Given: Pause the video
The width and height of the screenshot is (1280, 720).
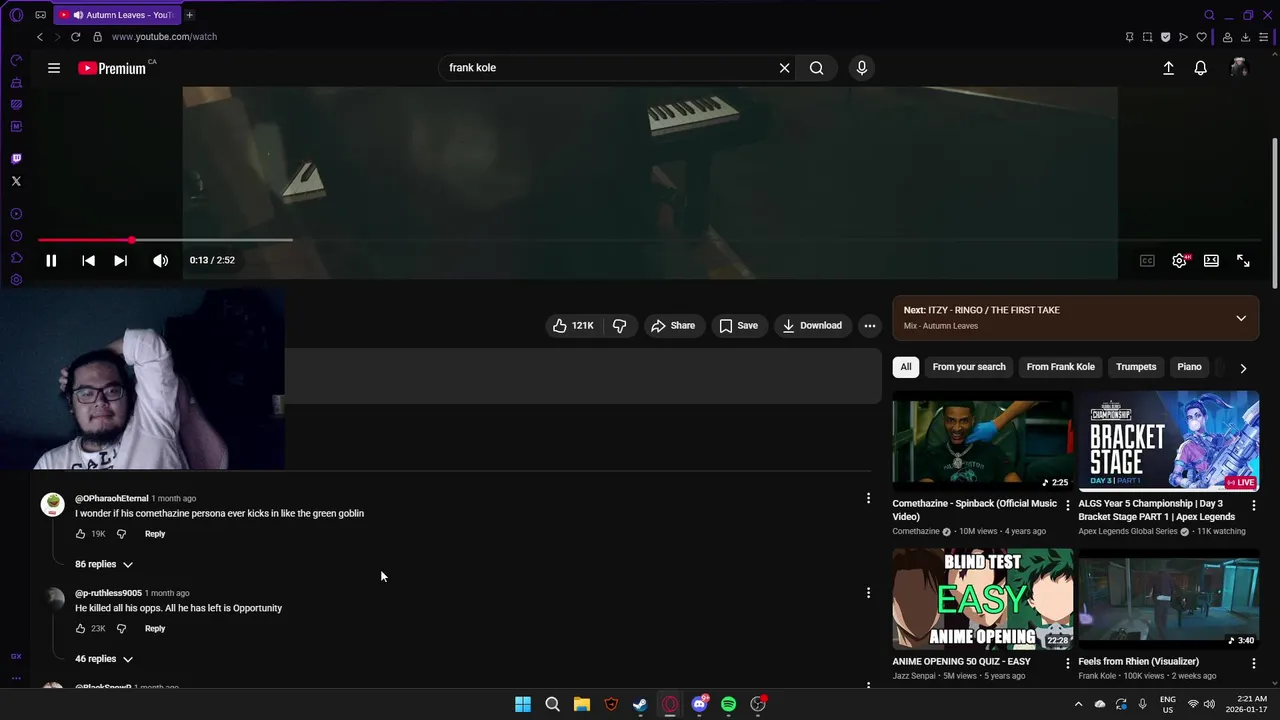Looking at the screenshot, I should click(51, 260).
